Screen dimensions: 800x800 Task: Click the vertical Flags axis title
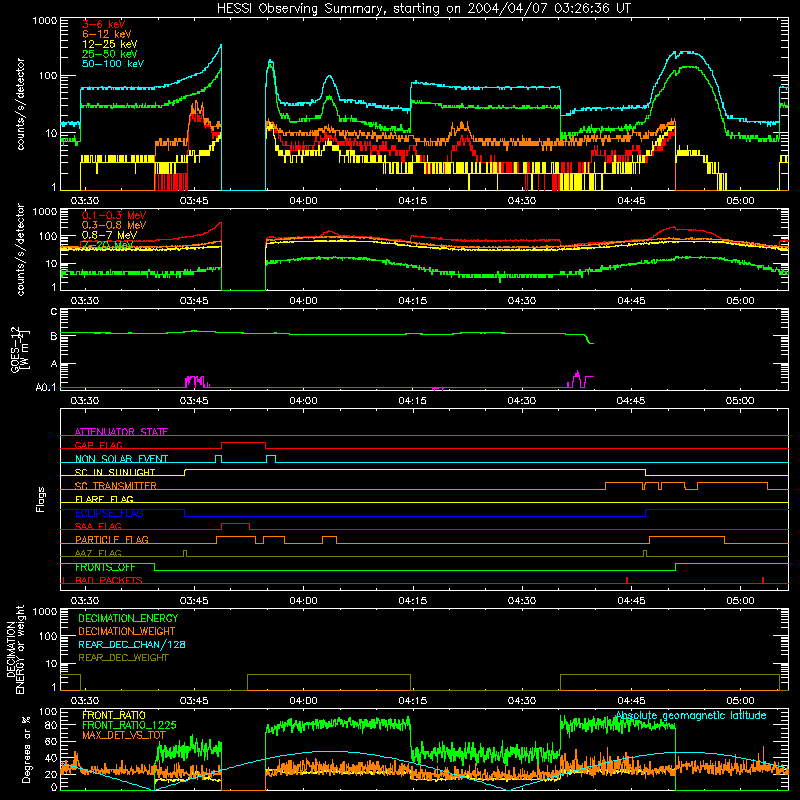tap(41, 499)
